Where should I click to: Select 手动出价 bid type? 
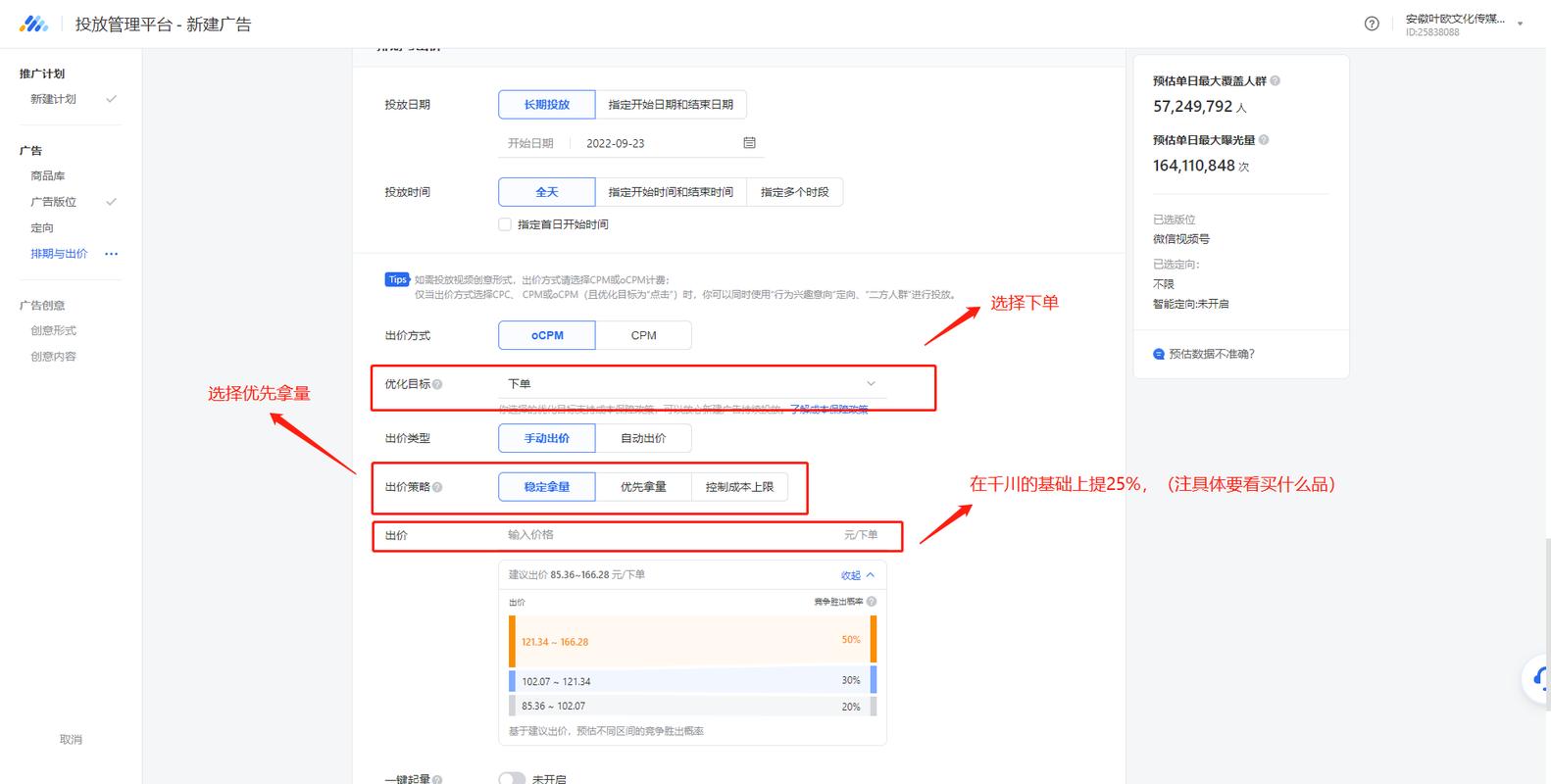546,438
